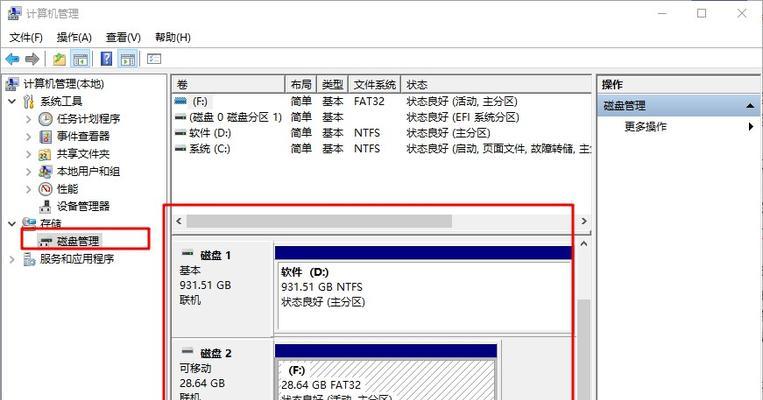Click the 计算机管理 title bar icon
The width and height of the screenshot is (763, 400).
(15, 14)
